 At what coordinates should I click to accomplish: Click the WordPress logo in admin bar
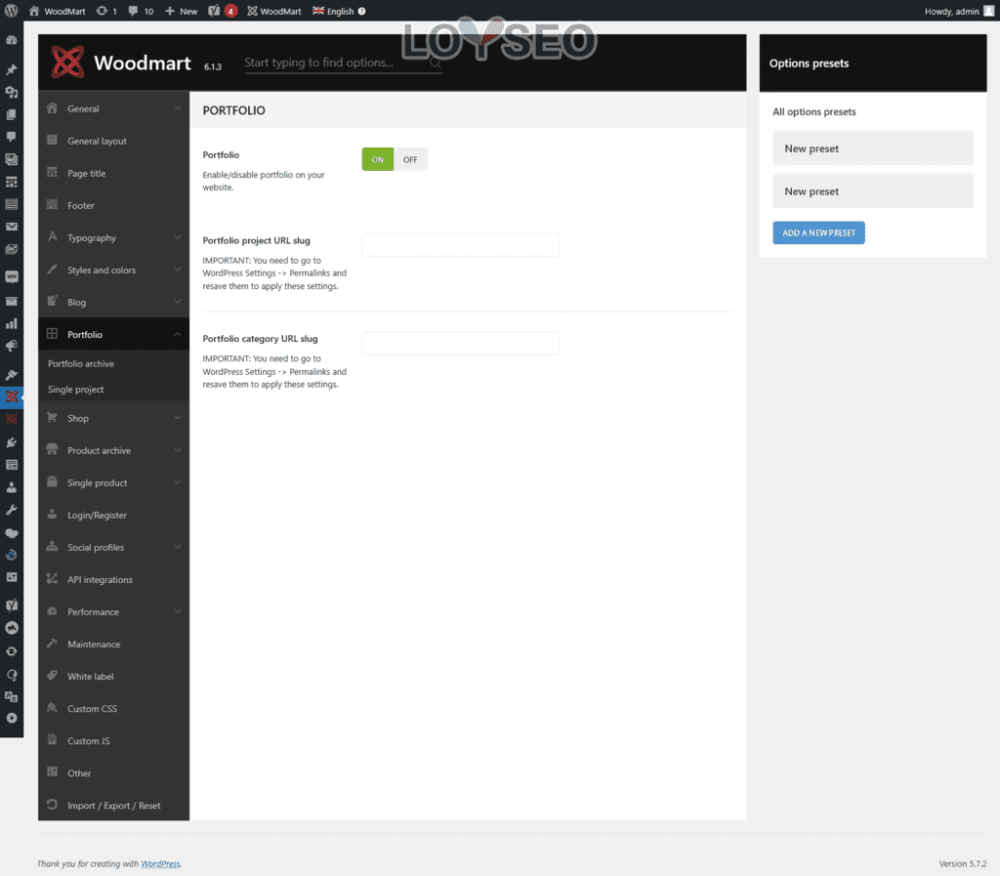point(11,11)
